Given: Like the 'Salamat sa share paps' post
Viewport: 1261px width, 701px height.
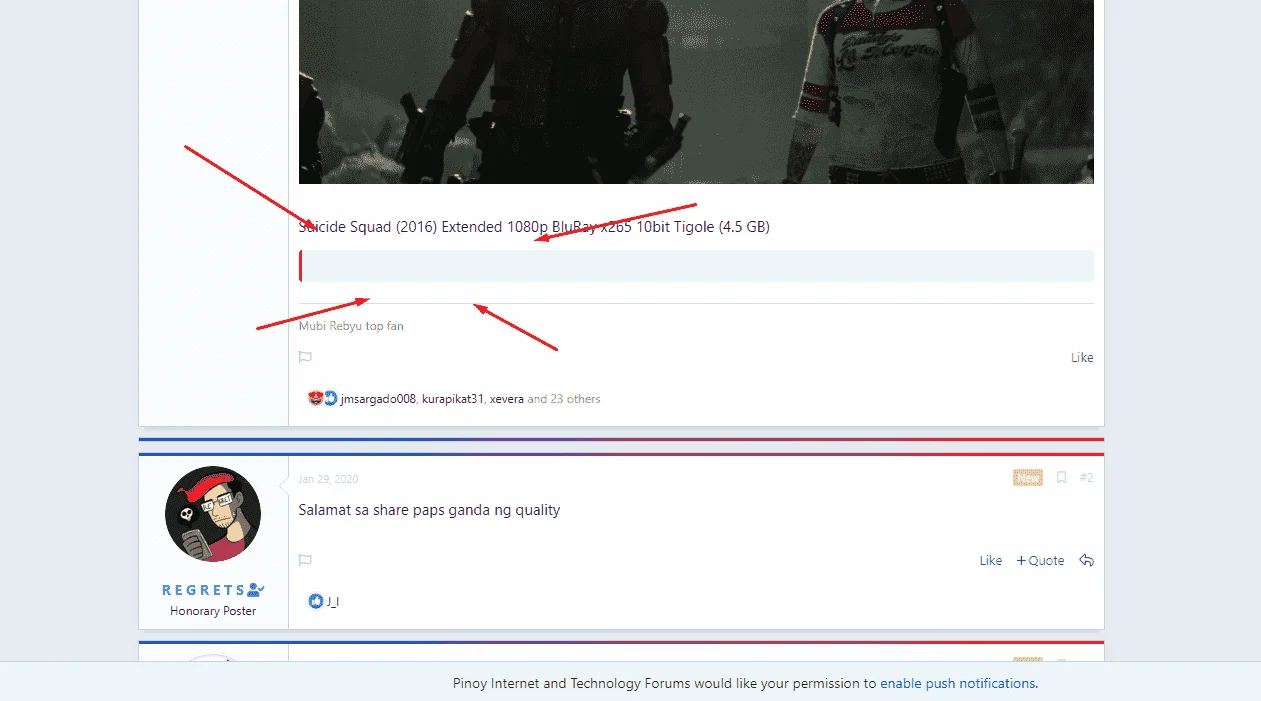Looking at the screenshot, I should pos(990,561).
